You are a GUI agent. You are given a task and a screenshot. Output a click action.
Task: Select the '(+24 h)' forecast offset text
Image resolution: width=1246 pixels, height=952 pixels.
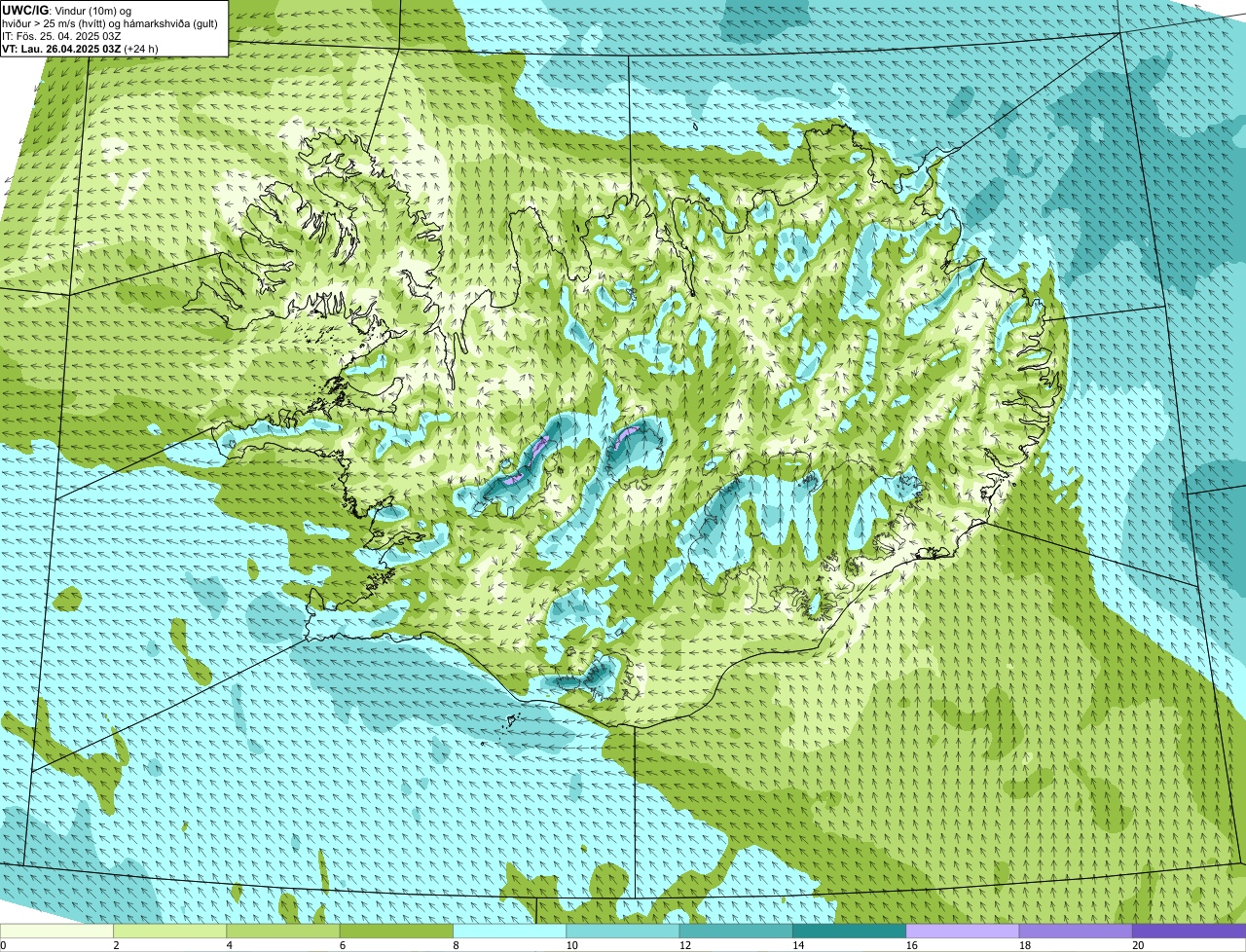[x=141, y=49]
